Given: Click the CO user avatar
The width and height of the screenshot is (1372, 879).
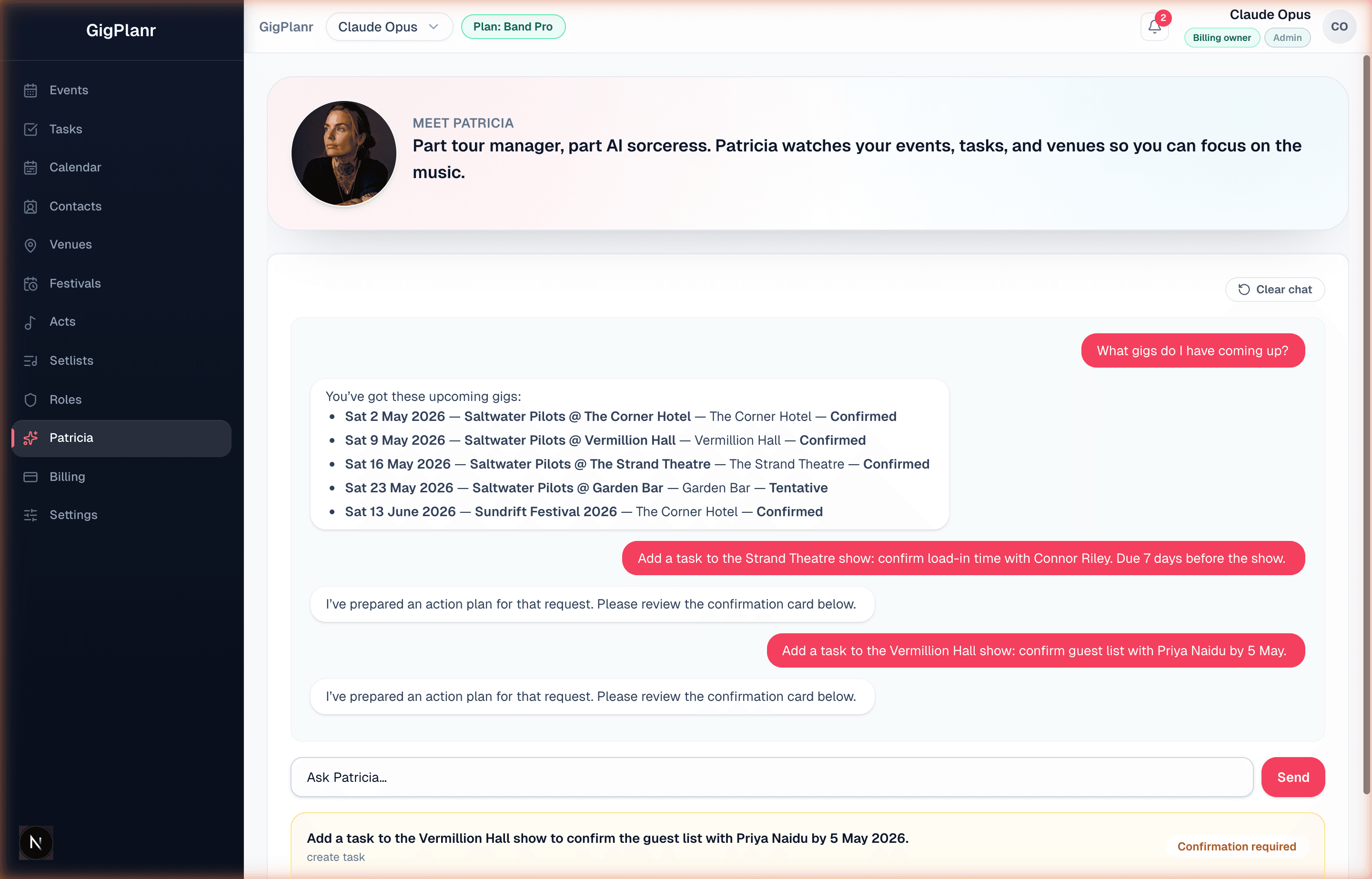Looking at the screenshot, I should tap(1339, 27).
